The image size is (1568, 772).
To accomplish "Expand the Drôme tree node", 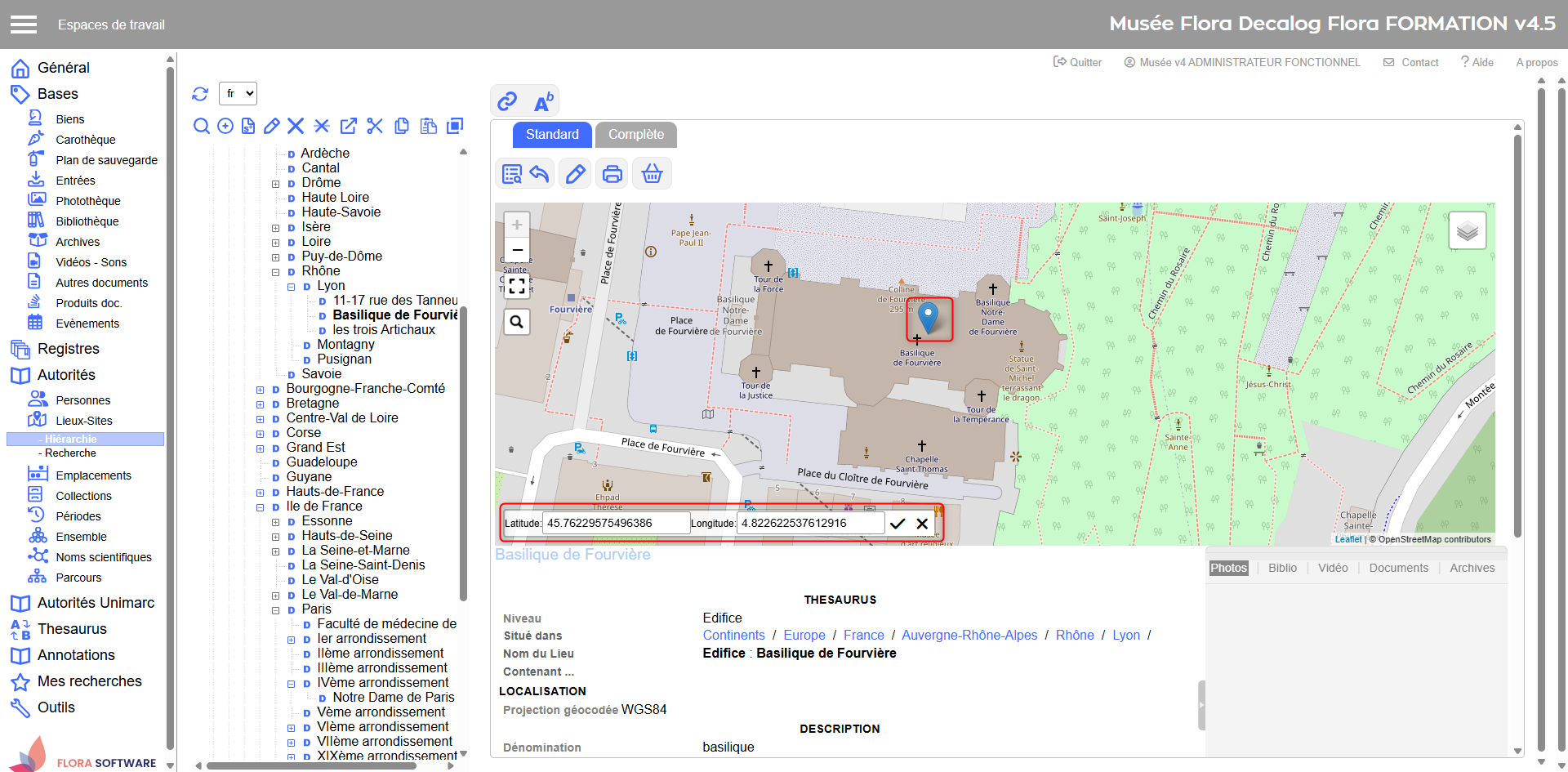I will [275, 184].
